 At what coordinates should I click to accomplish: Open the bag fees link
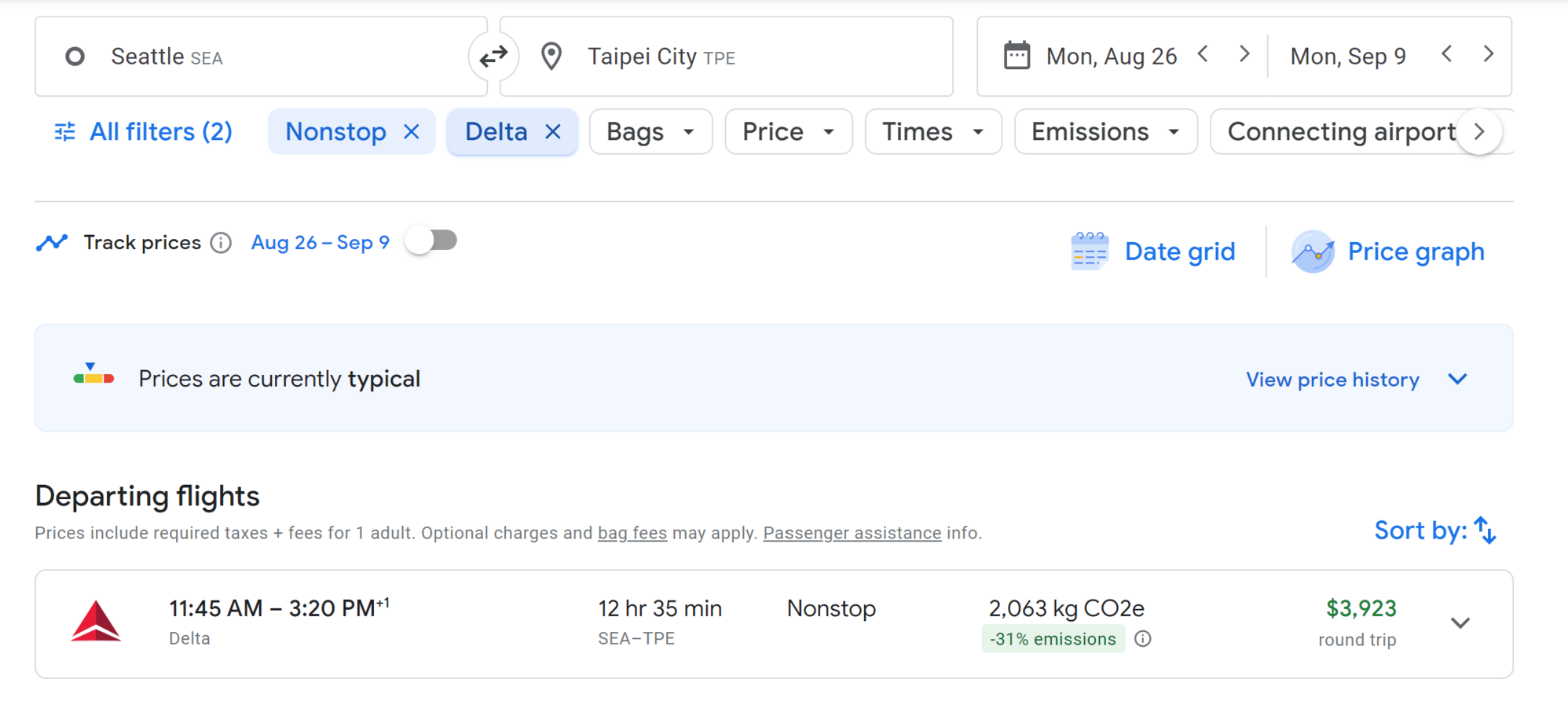tap(632, 533)
